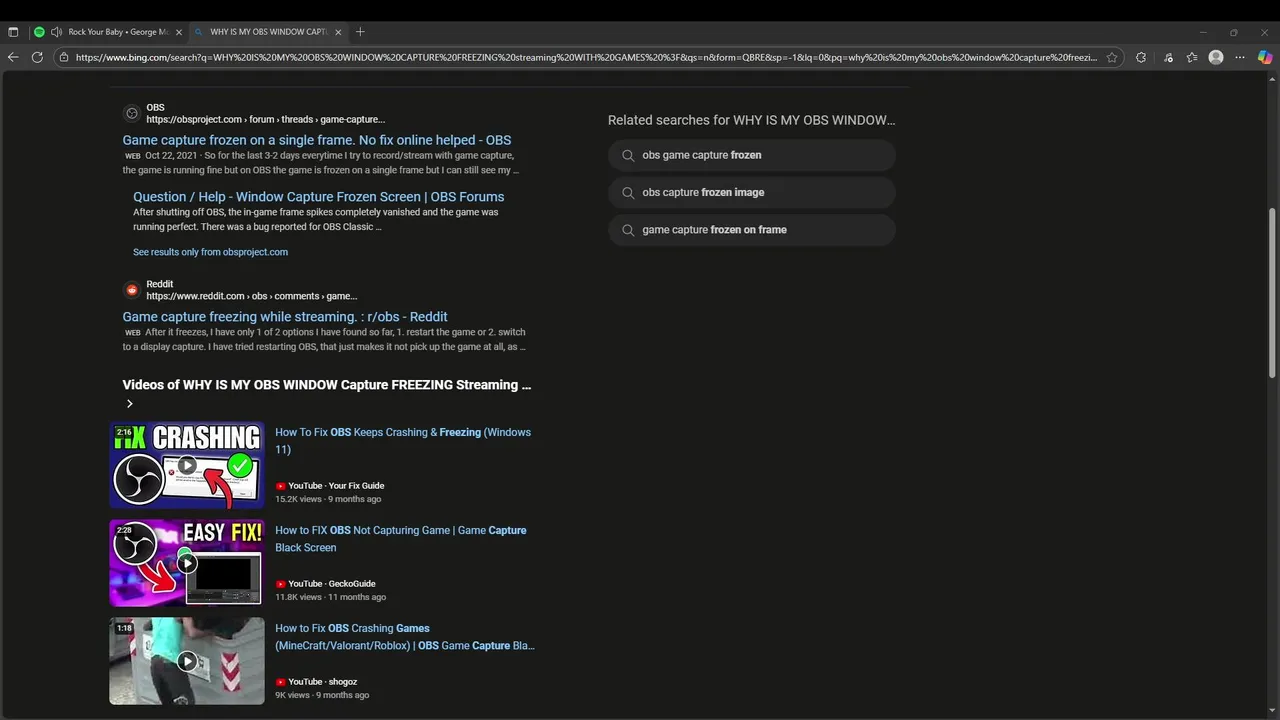Viewport: 1280px width, 720px height.
Task: Click the 15.2K views · 9 months ago text
Action: tap(328, 499)
